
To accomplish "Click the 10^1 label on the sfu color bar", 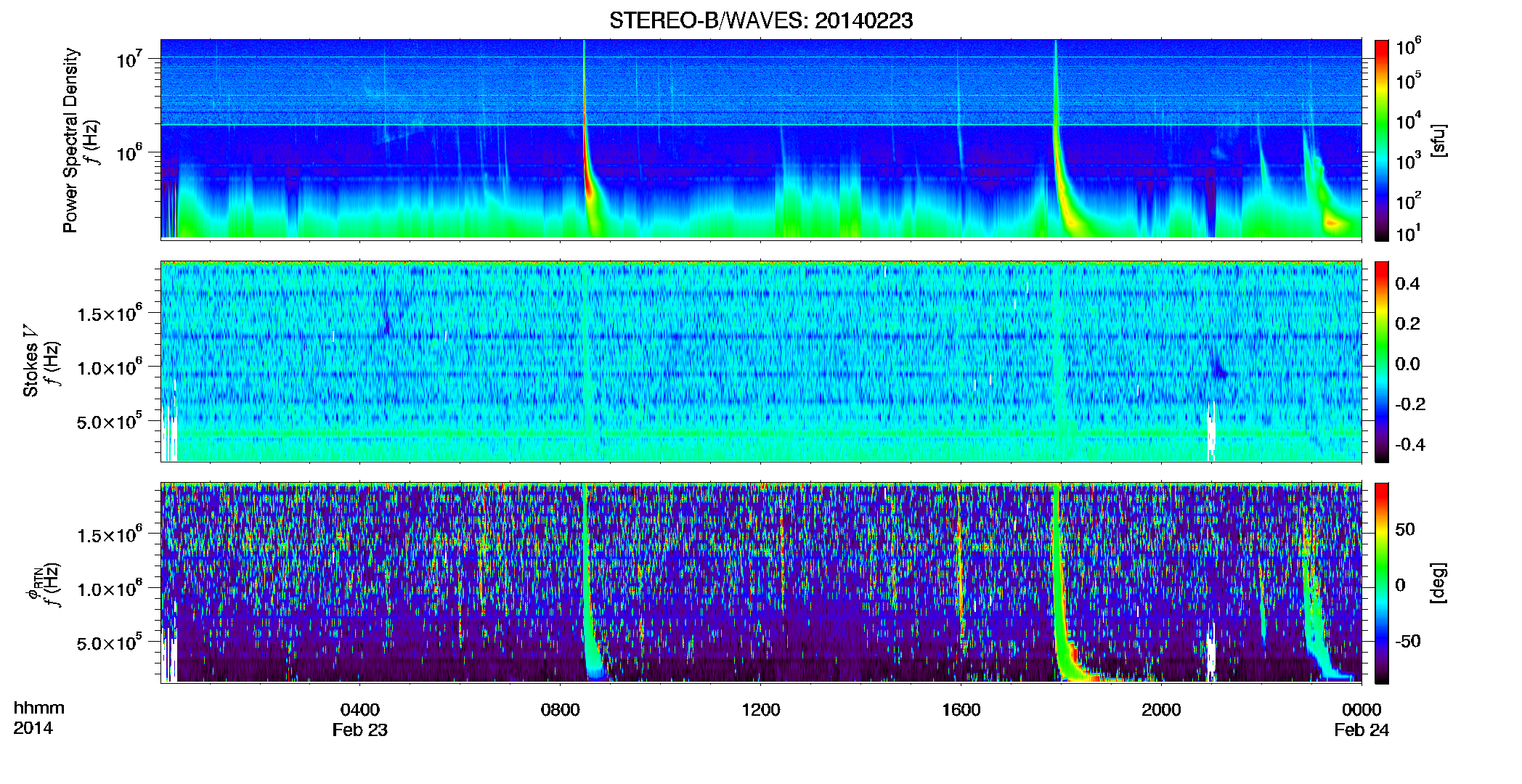I will coord(1407,233).
